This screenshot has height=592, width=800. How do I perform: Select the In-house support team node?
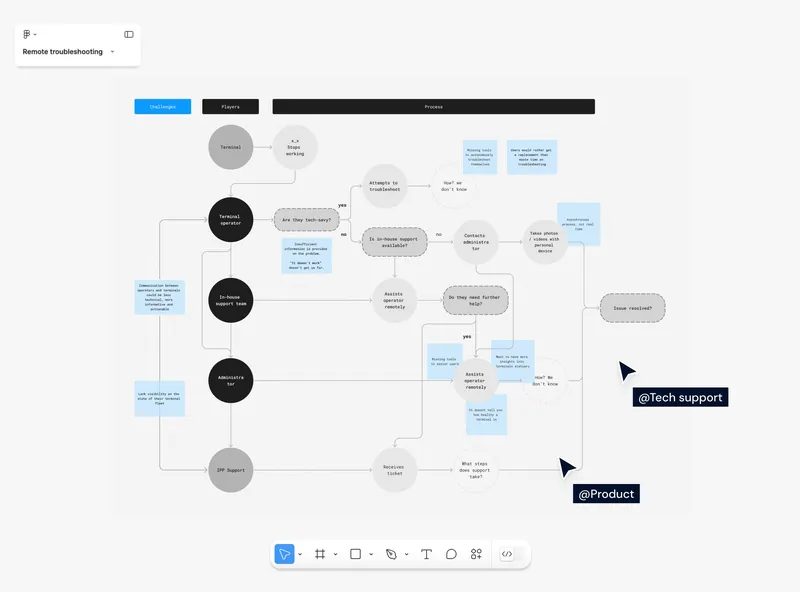tap(231, 300)
